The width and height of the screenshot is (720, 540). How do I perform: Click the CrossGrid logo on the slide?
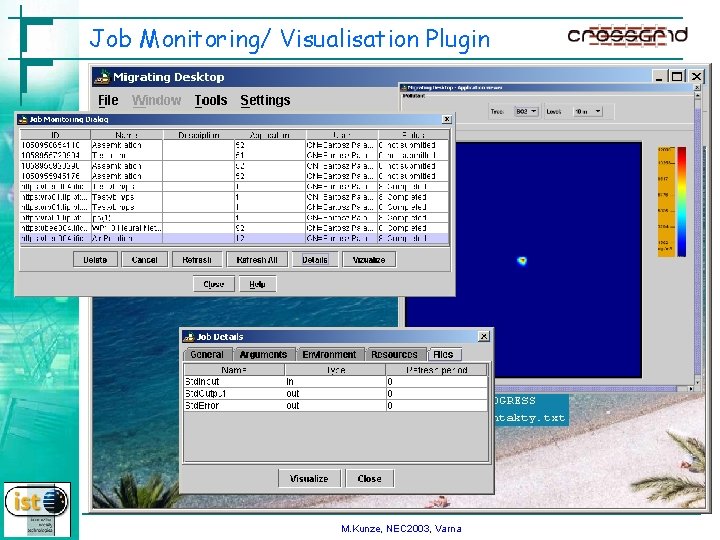pos(627,35)
